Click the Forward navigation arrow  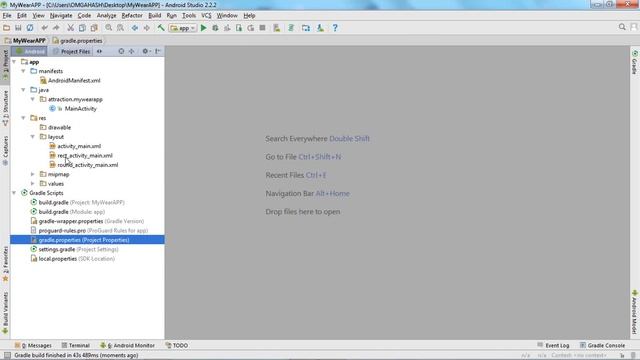pos(147,28)
